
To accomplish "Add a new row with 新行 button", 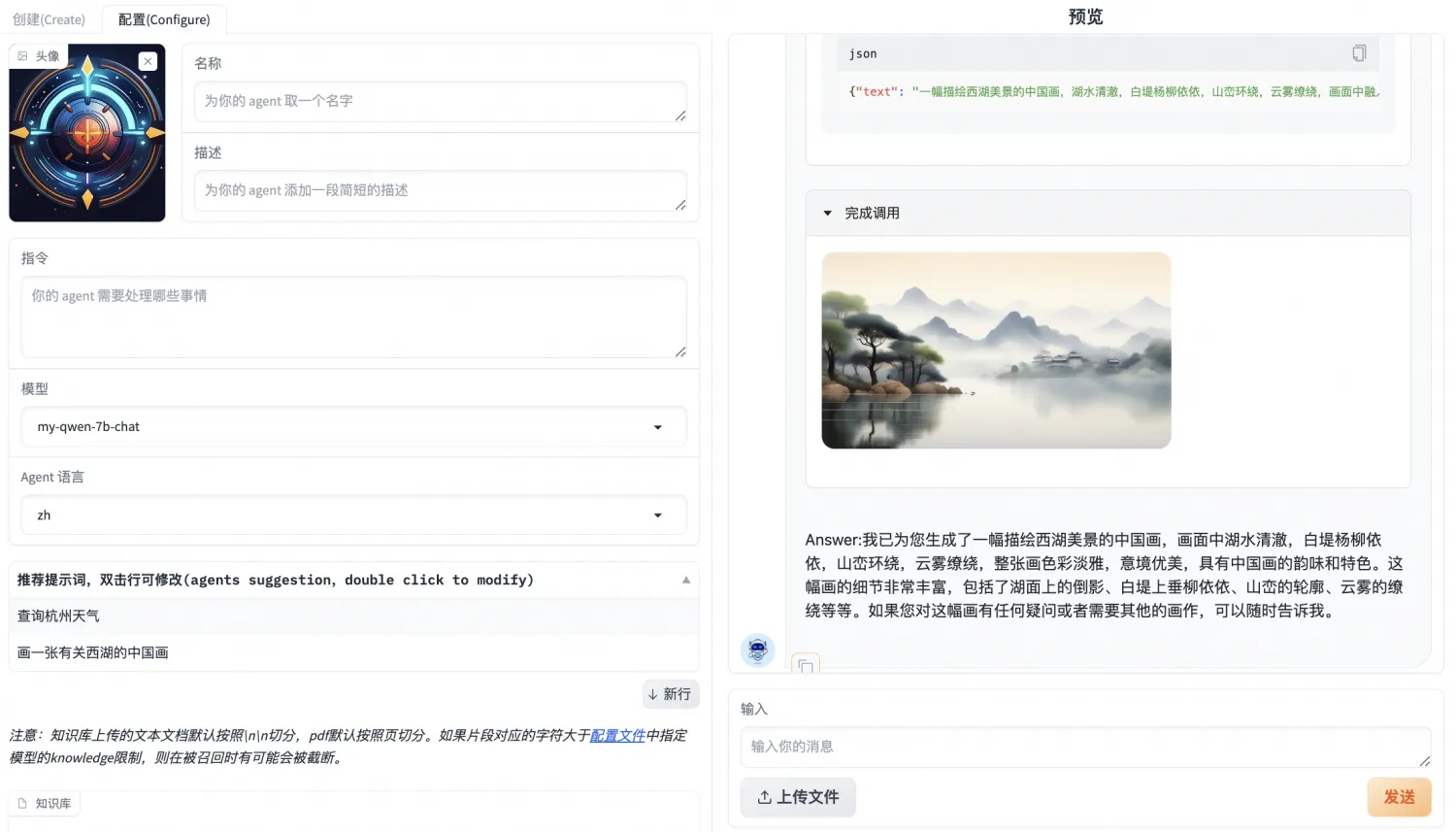I will point(670,694).
